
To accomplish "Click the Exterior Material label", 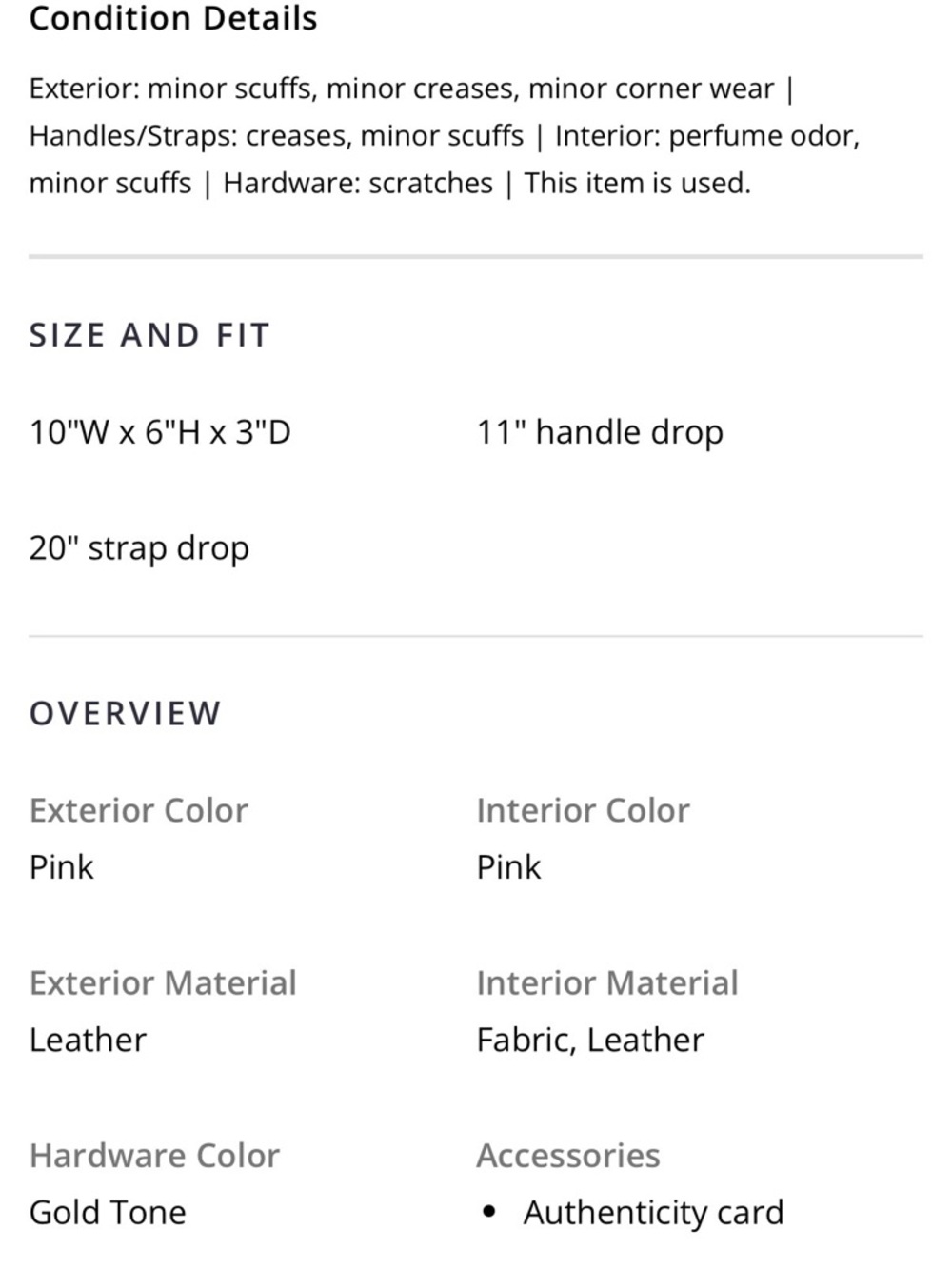I will coord(163,982).
